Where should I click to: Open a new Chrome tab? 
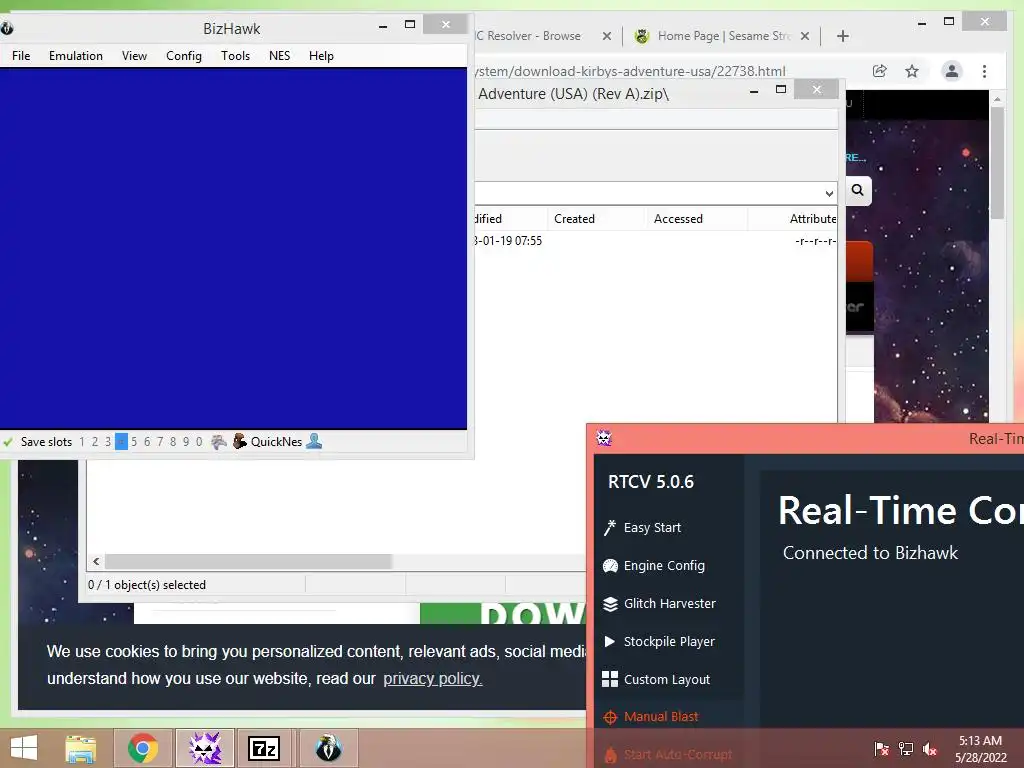coord(842,36)
